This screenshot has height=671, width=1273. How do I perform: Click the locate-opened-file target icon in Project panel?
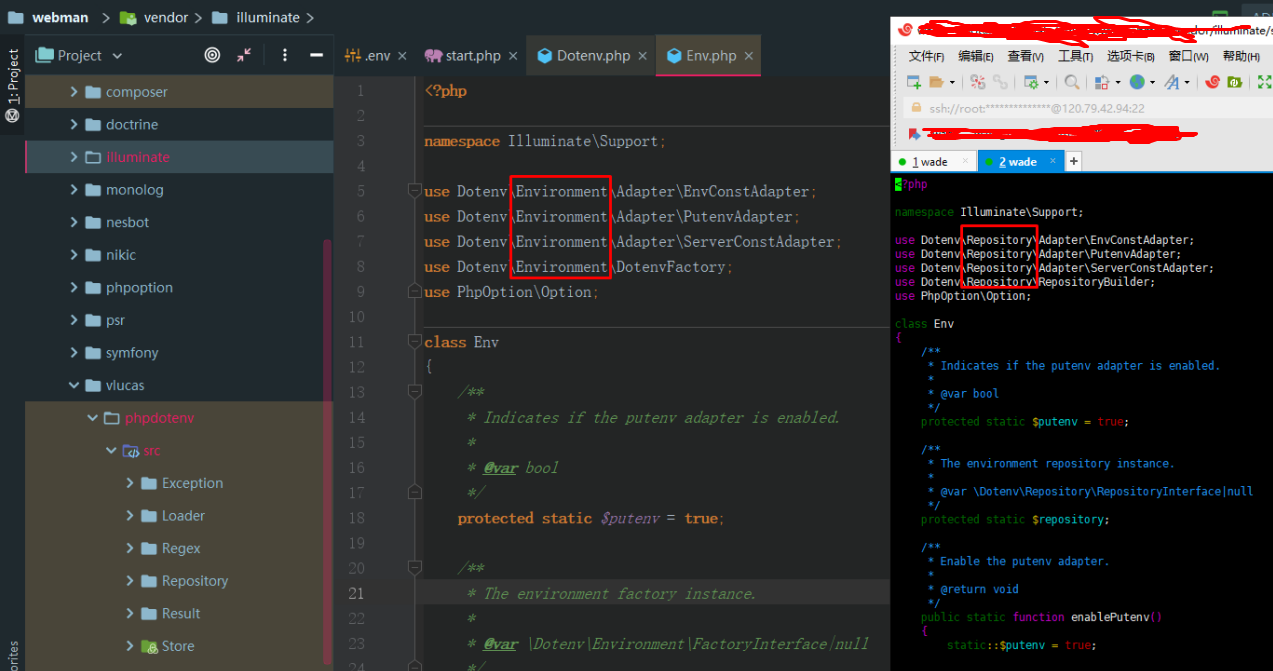pos(212,56)
